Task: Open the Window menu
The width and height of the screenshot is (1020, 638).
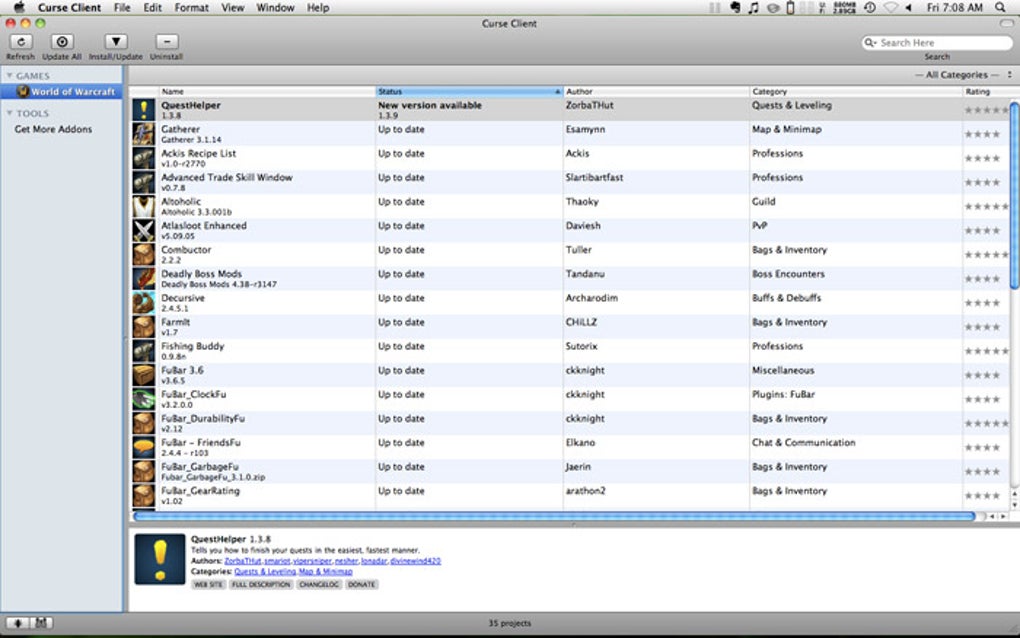Action: tap(275, 8)
